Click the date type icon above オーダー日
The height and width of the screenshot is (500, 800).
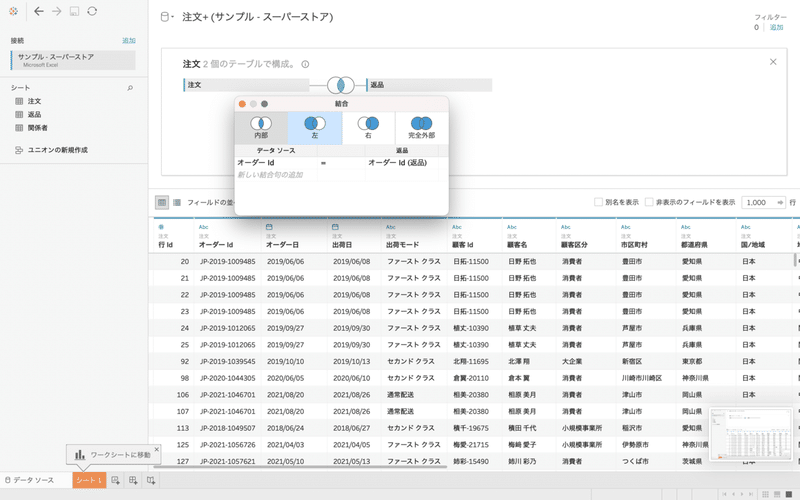pos(269,227)
